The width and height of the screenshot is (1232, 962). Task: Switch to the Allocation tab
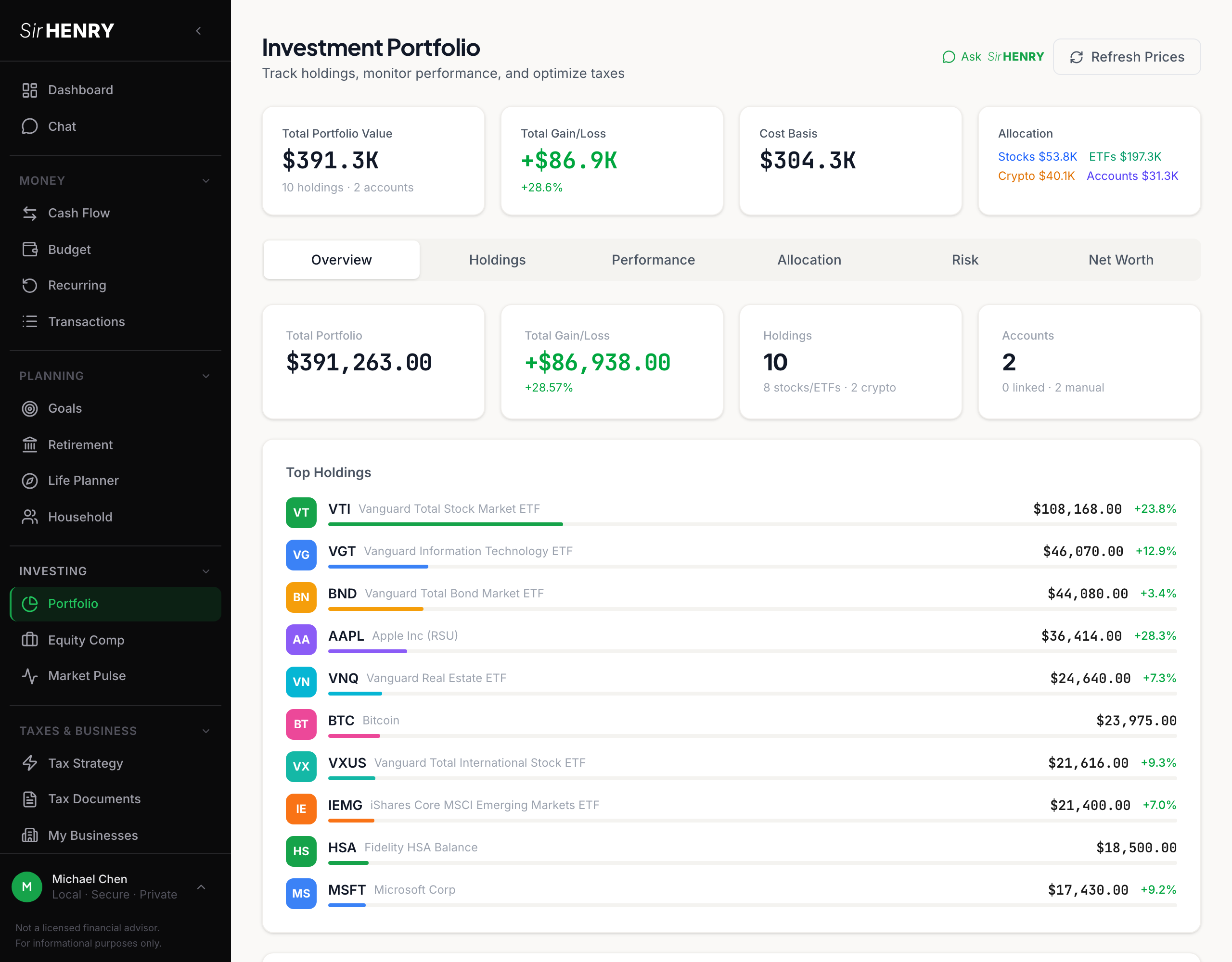pyautogui.click(x=809, y=260)
